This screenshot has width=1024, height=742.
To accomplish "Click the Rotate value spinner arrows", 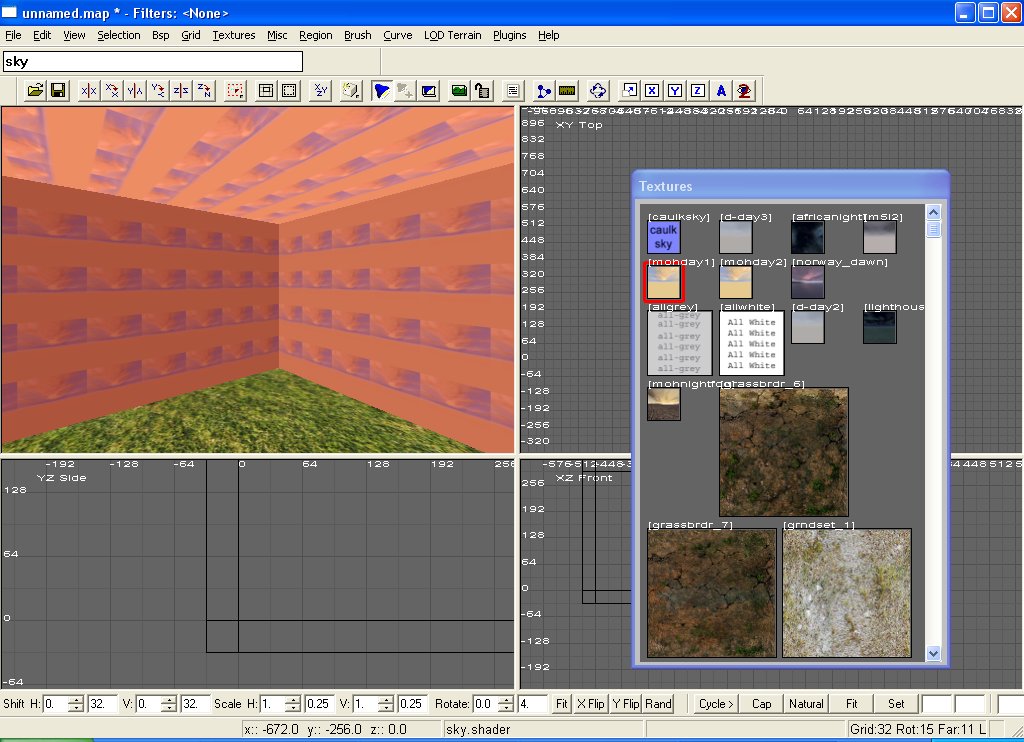I will (x=507, y=704).
